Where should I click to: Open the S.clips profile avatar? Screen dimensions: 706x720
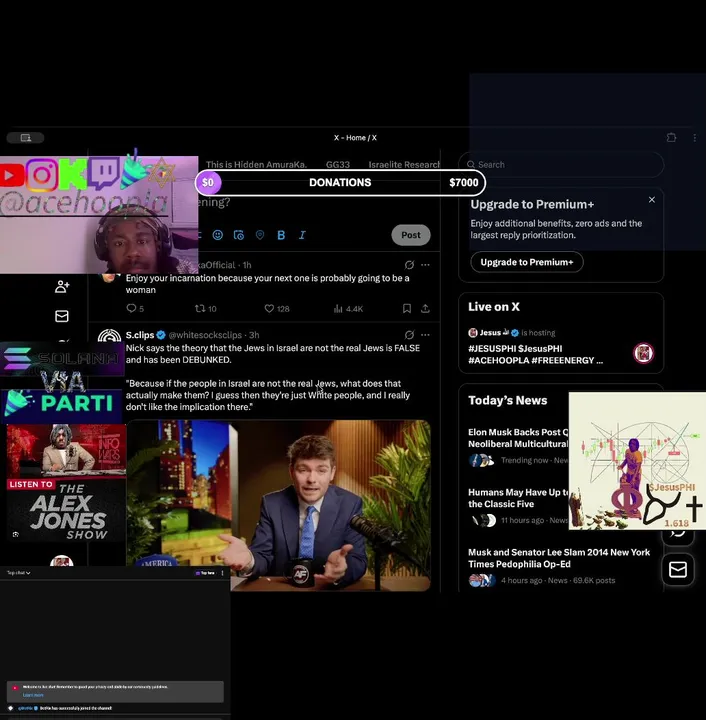point(109,337)
